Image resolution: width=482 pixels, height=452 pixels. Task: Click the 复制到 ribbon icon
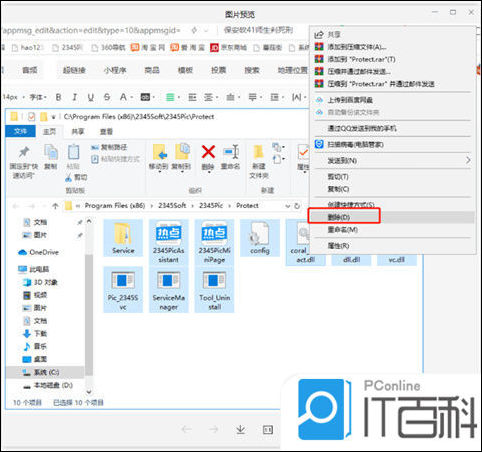pyautogui.click(x=182, y=152)
